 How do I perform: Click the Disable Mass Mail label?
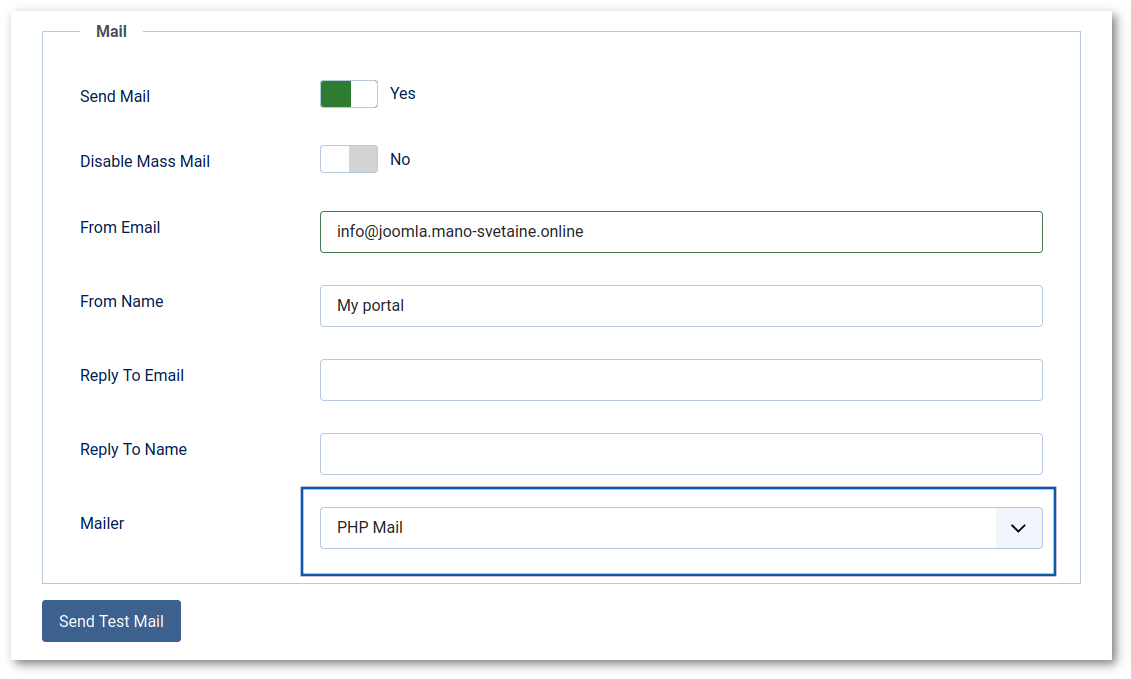[145, 162]
